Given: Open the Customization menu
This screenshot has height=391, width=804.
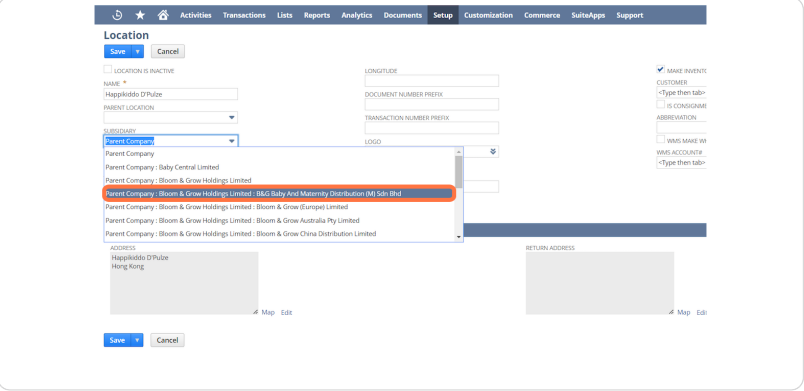Looking at the screenshot, I should pyautogui.click(x=488, y=15).
